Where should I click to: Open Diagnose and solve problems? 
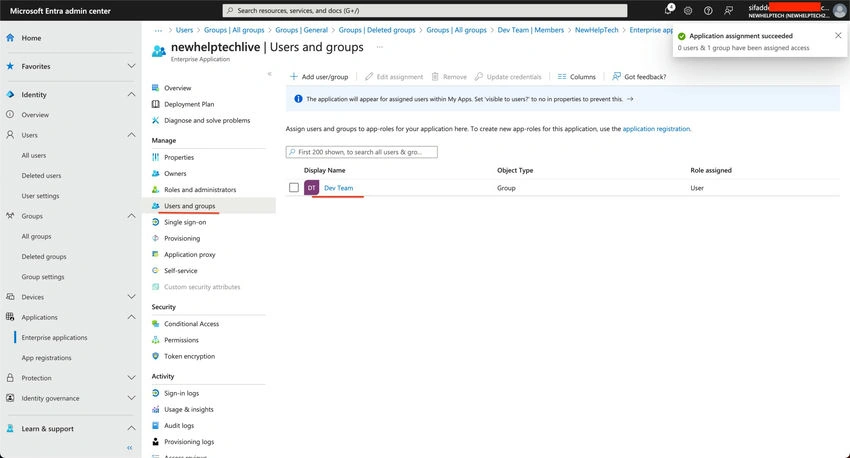[209, 120]
